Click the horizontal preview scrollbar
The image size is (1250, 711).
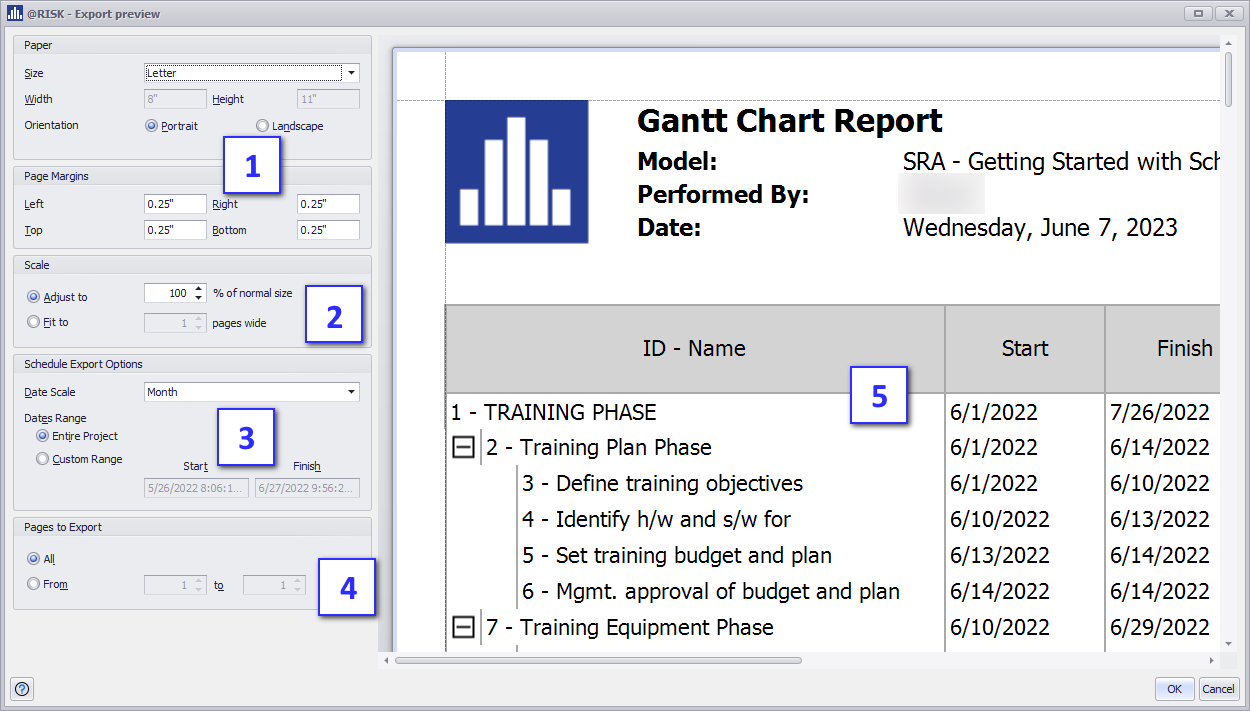click(x=598, y=660)
